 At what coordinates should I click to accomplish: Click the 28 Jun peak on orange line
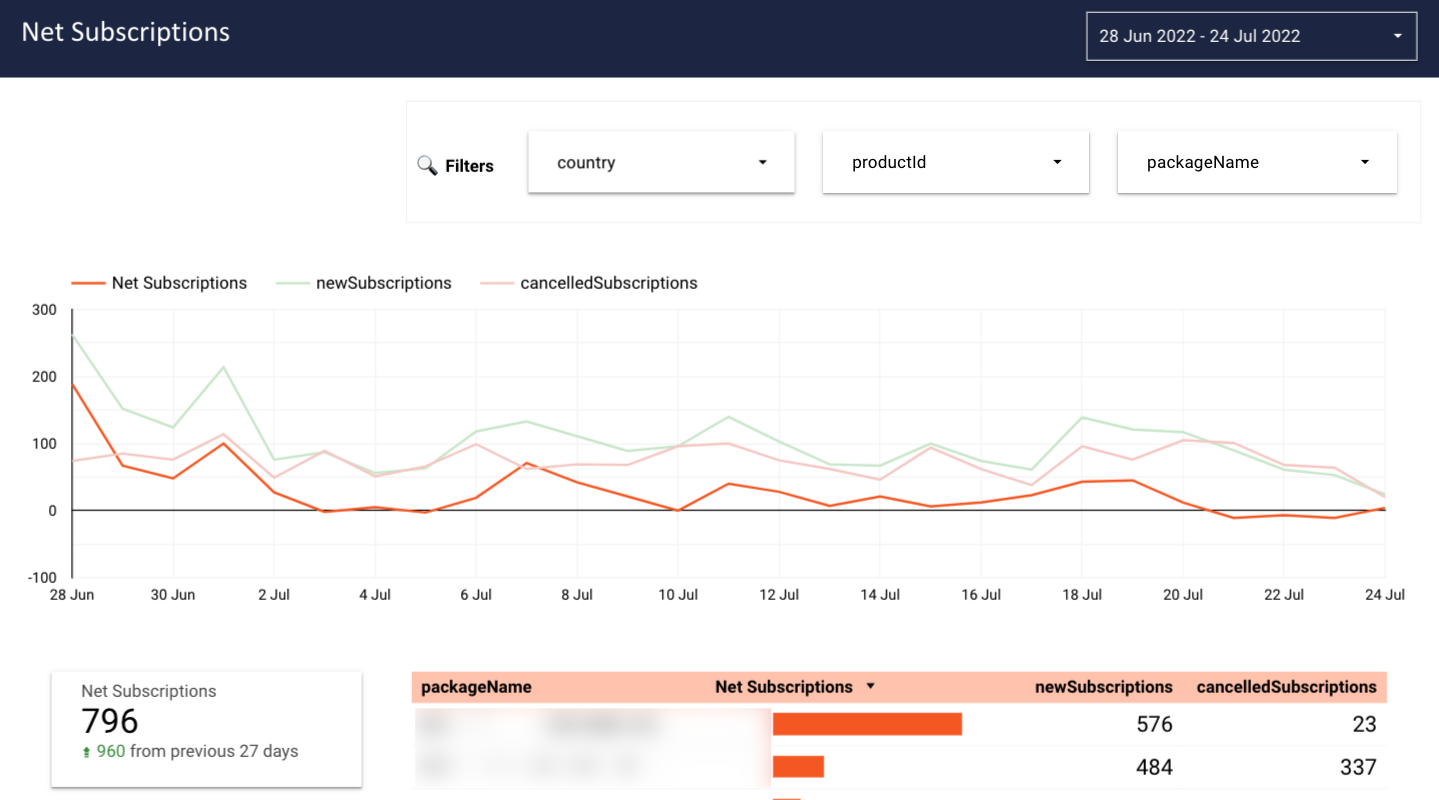pos(73,384)
